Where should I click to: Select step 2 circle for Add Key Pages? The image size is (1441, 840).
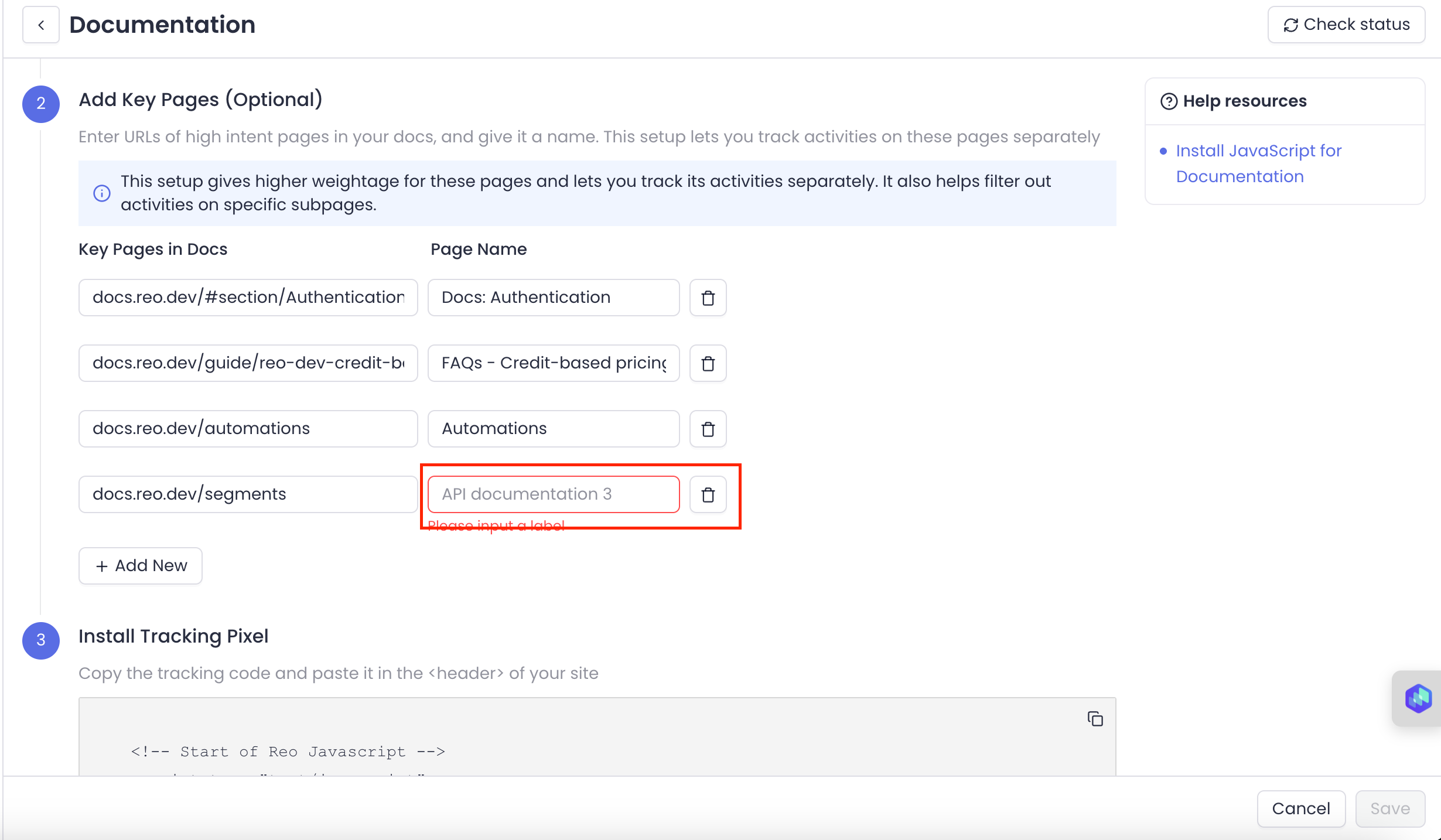[x=41, y=104]
